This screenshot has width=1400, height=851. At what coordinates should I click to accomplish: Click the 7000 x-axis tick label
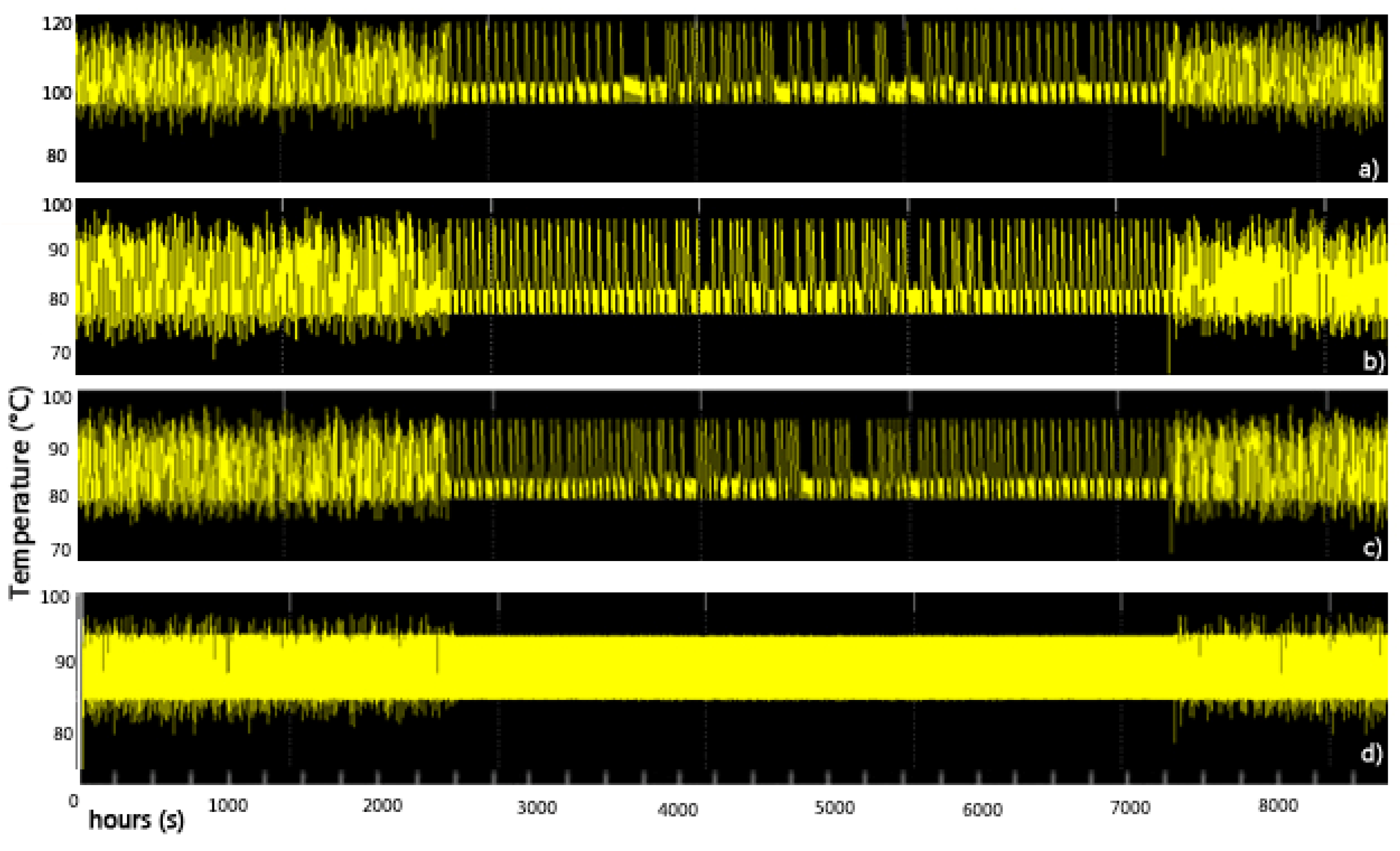tap(1130, 808)
